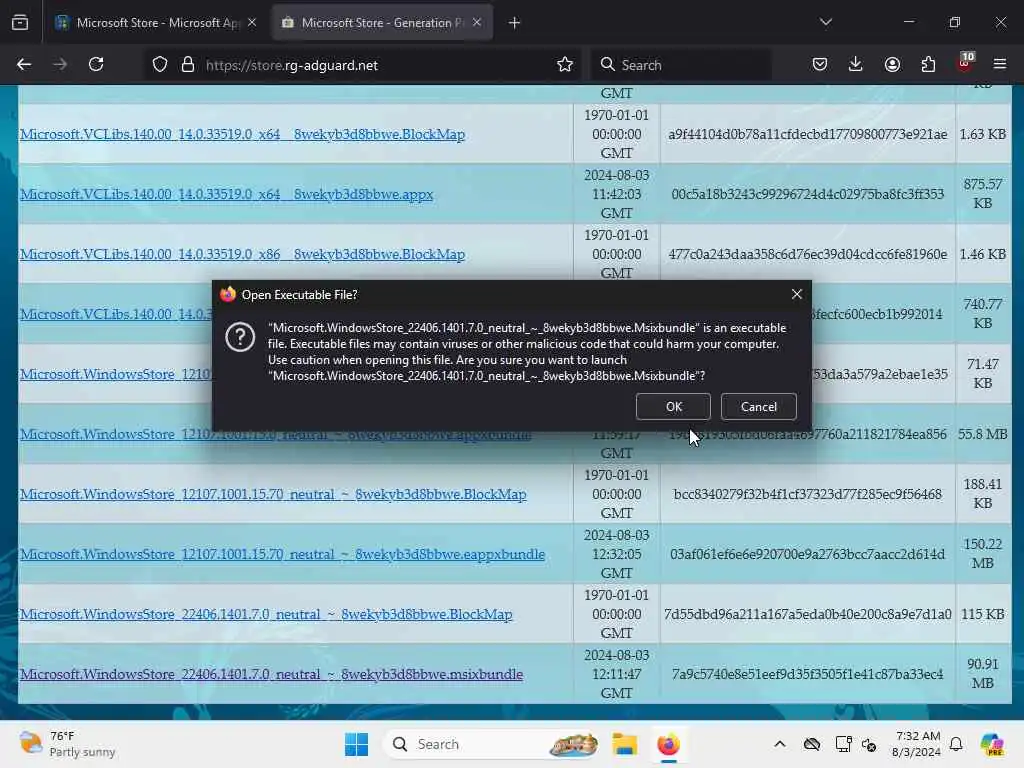Bookmark this page with the star icon

(x=565, y=65)
